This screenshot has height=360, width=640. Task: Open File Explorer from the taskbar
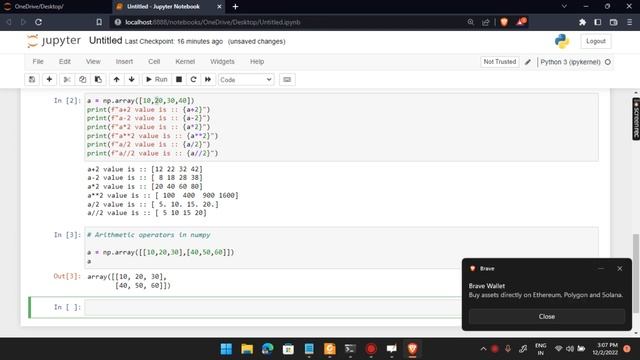point(247,349)
